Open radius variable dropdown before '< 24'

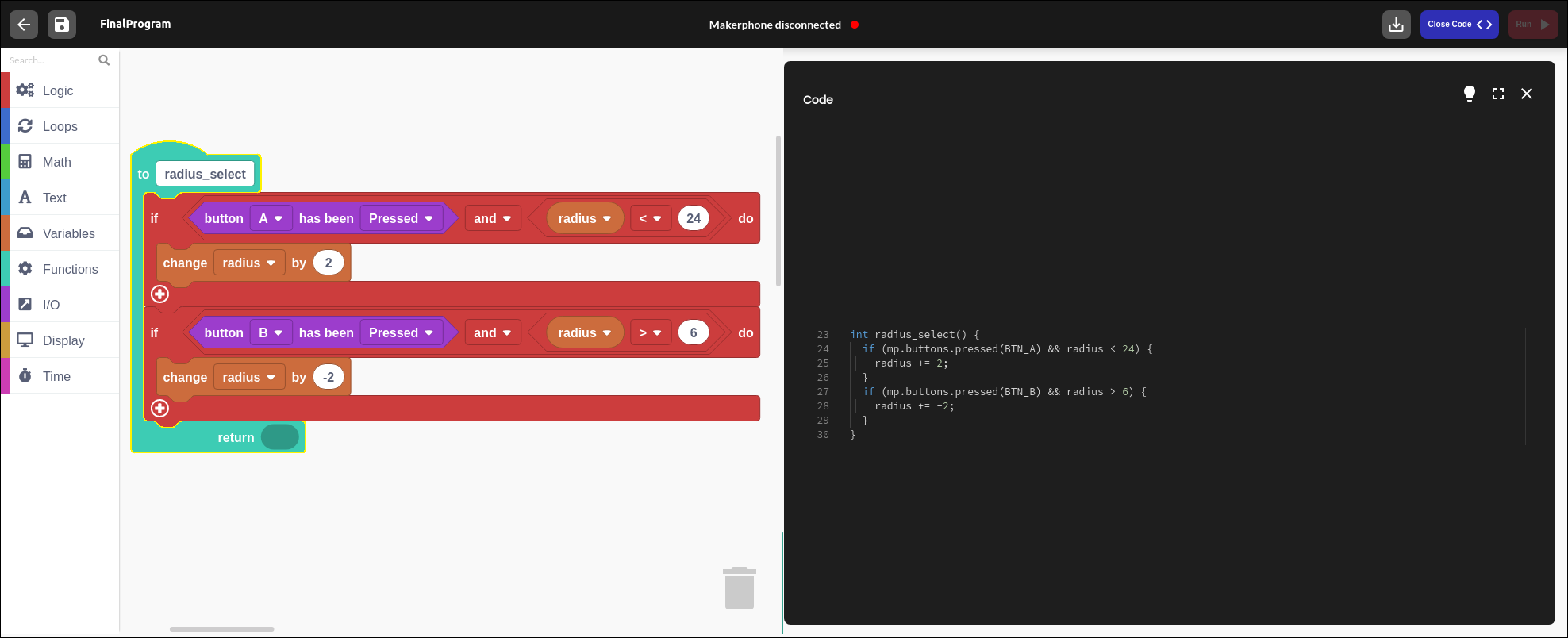(x=585, y=218)
